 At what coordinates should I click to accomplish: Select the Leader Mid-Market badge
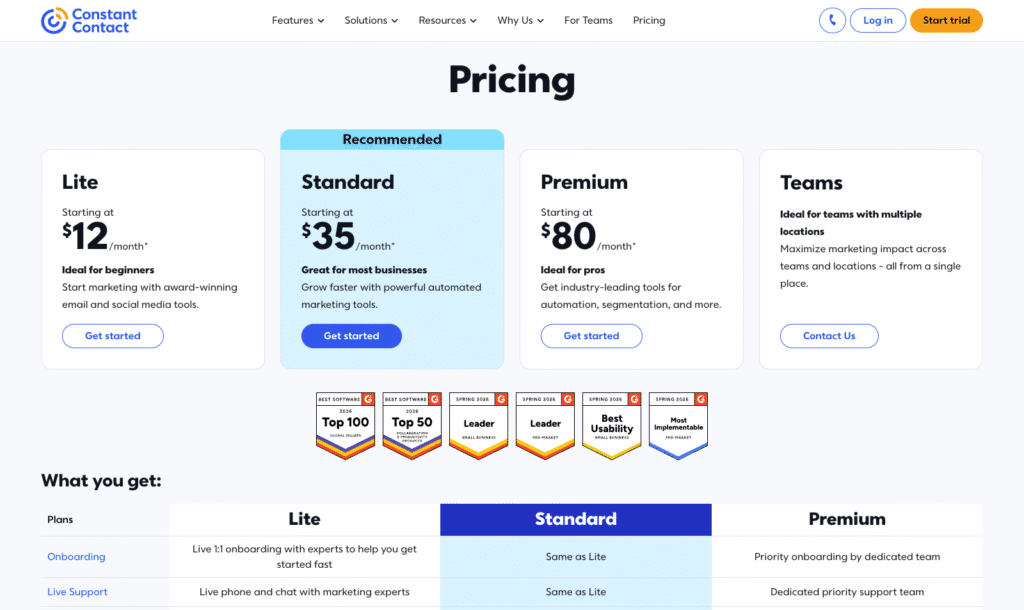pos(545,426)
